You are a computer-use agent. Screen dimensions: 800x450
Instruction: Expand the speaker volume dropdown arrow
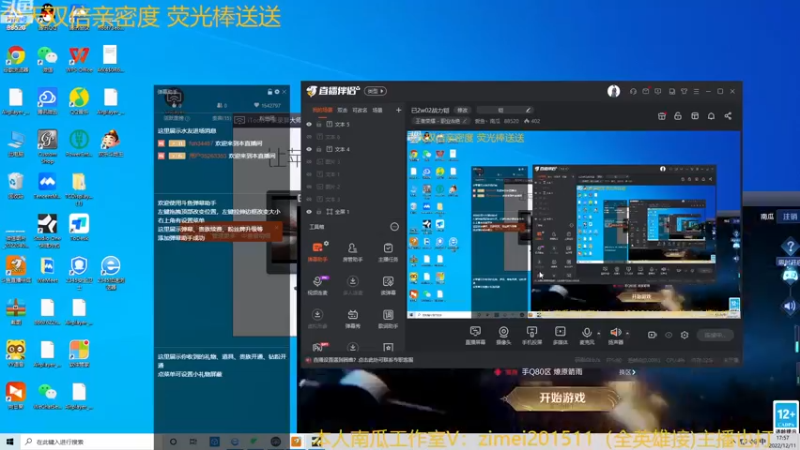pyautogui.click(x=627, y=334)
